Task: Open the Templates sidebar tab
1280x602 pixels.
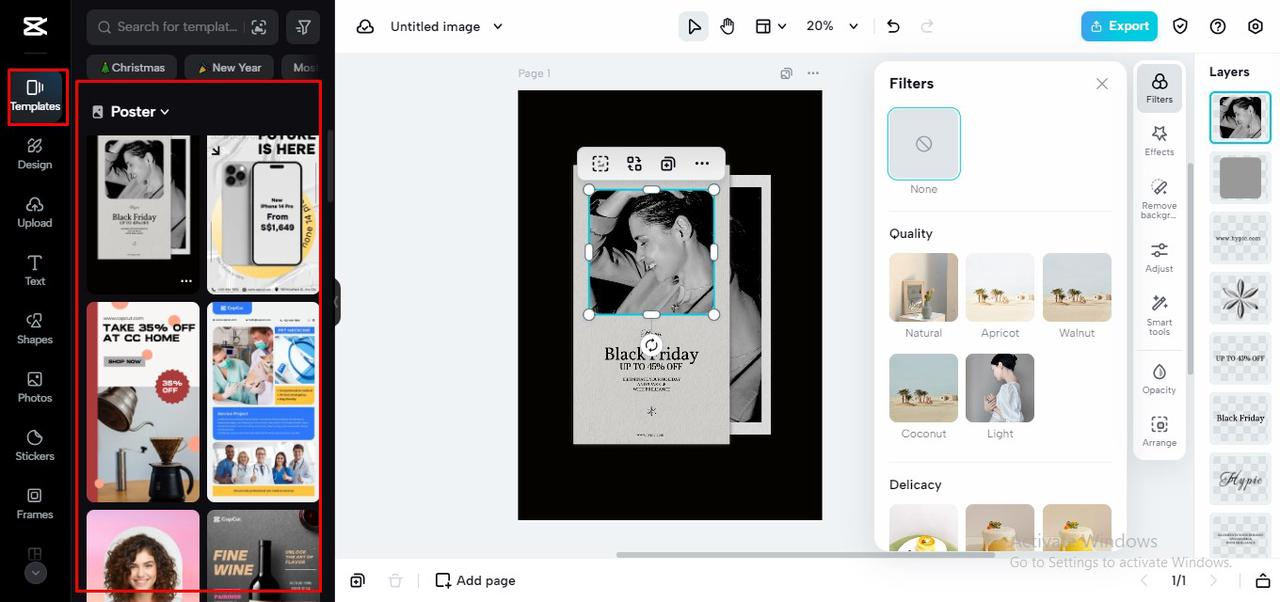Action: 35,96
